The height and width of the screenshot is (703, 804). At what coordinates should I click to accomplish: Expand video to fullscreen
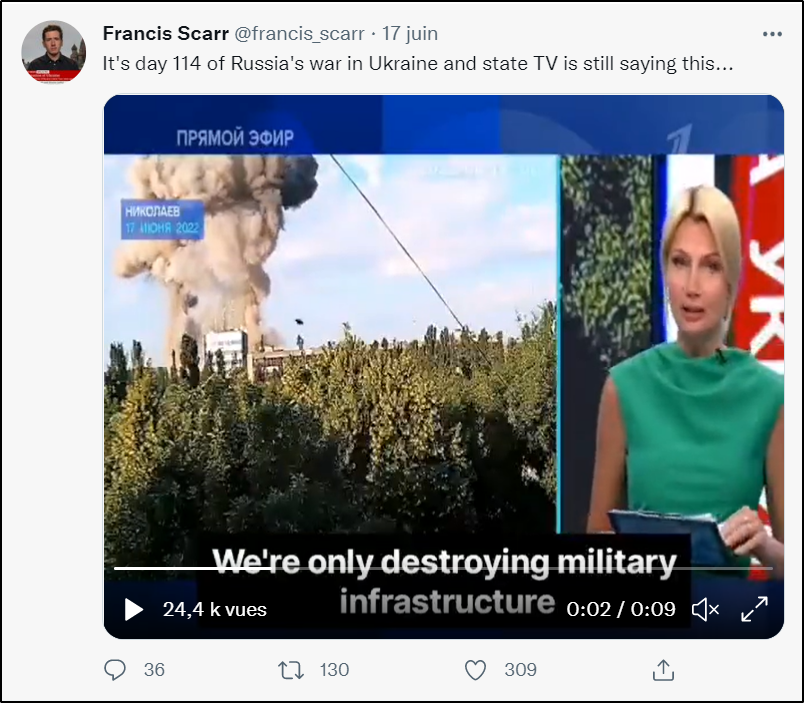coord(754,609)
